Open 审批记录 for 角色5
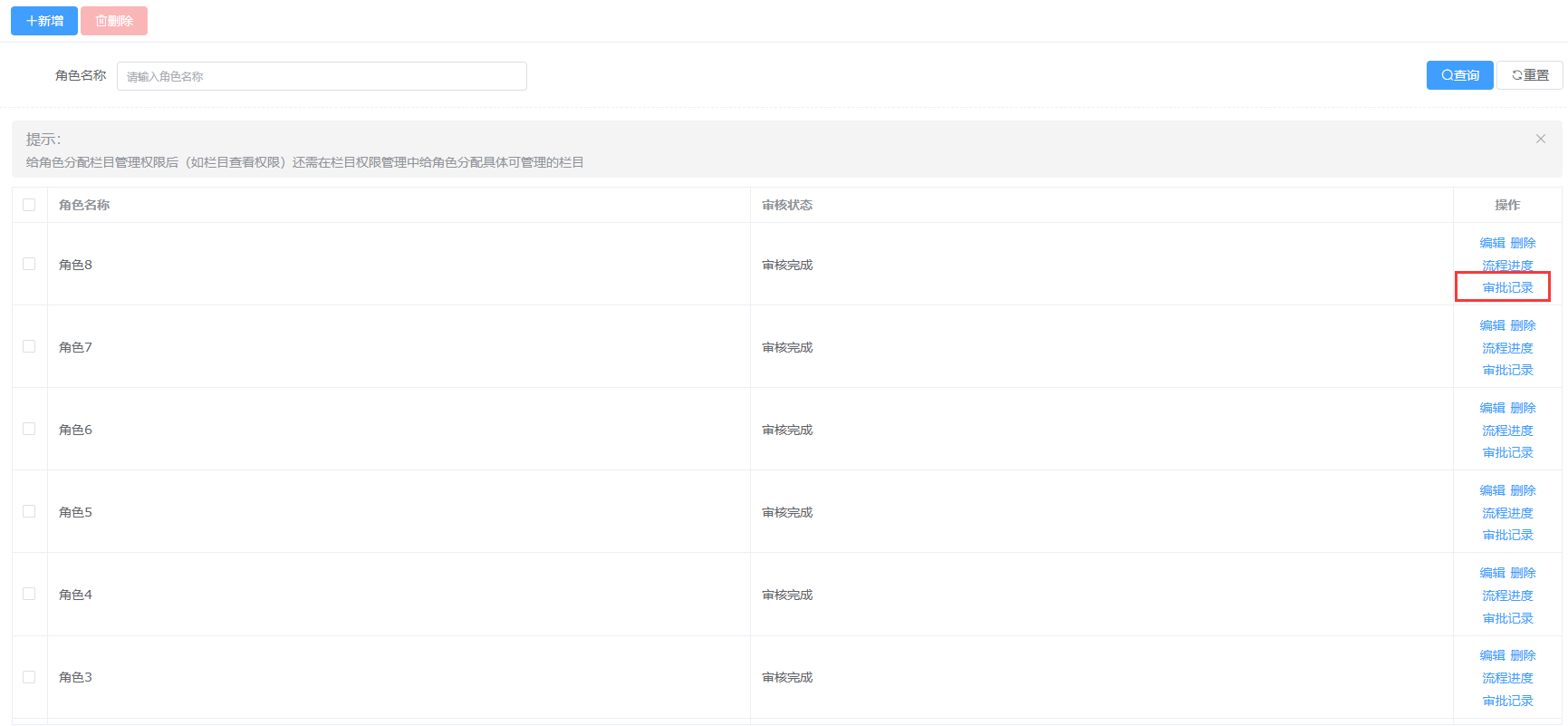 1507,535
